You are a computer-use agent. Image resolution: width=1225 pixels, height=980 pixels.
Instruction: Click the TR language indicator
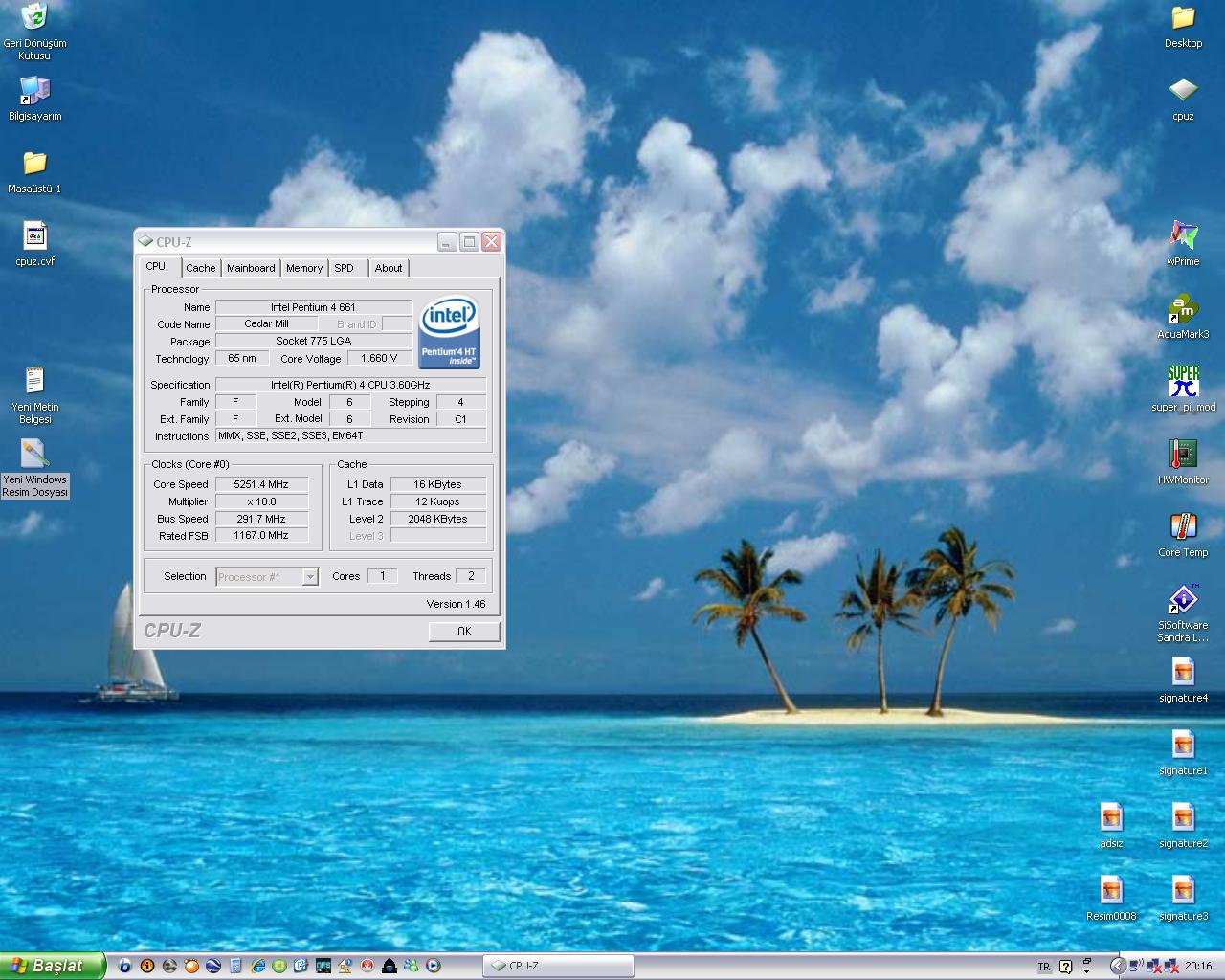(1044, 967)
